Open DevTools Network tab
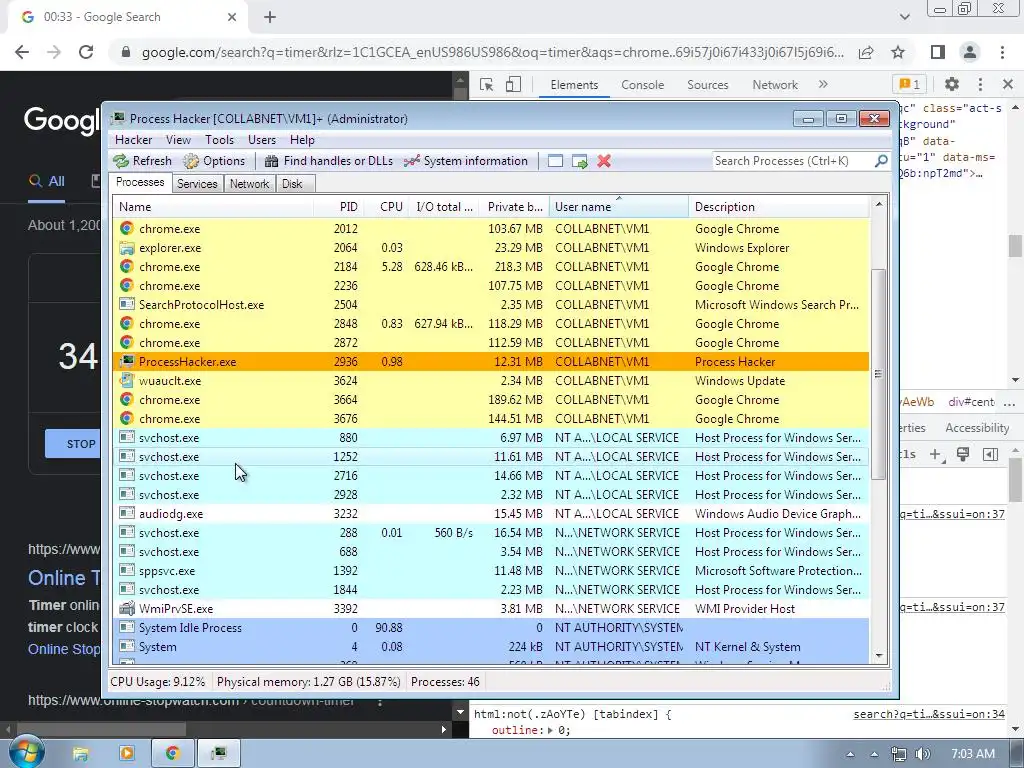Image resolution: width=1024 pixels, height=768 pixels. click(775, 85)
